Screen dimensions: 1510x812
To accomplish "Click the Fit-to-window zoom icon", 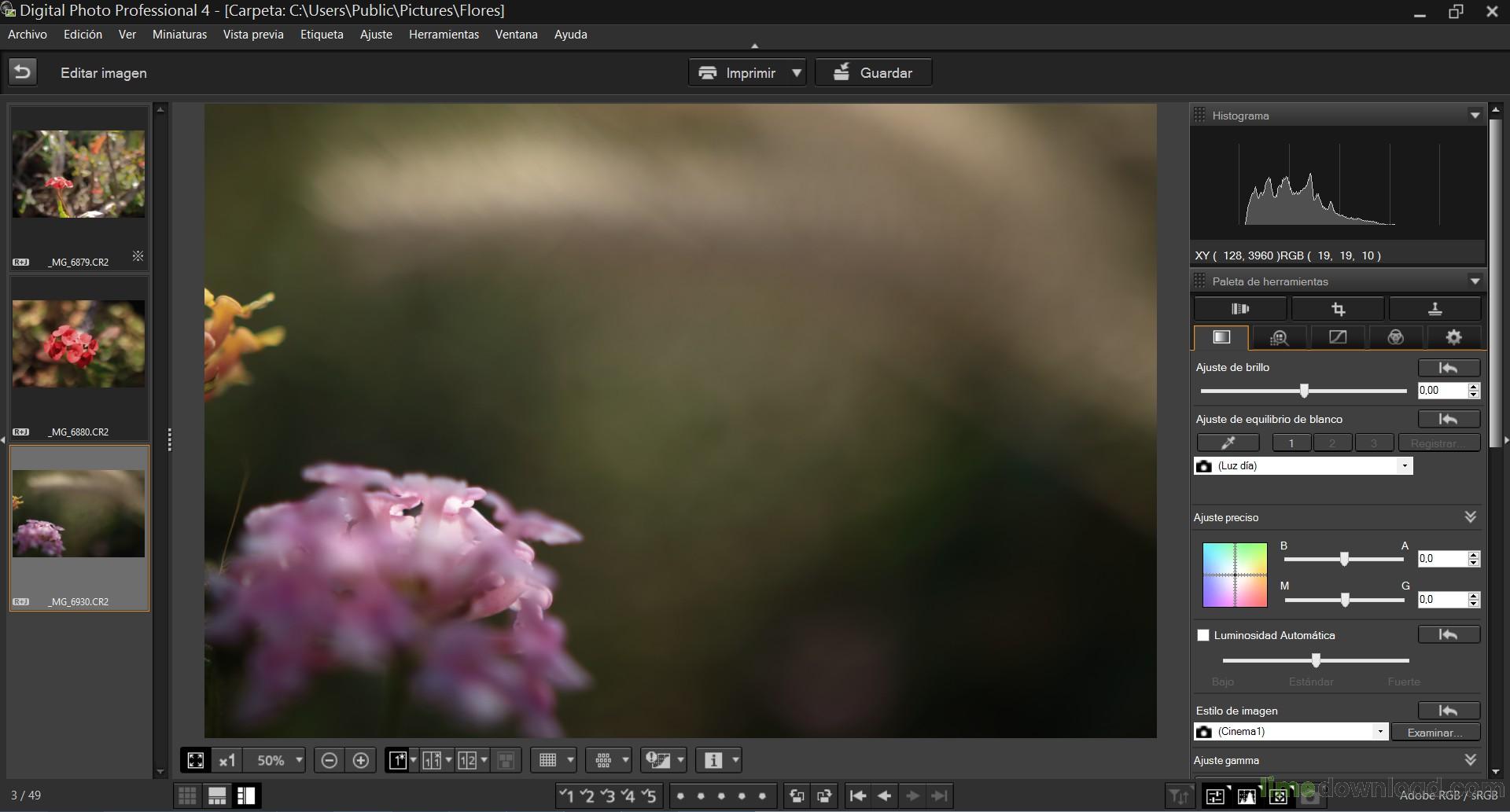I will 195,759.
